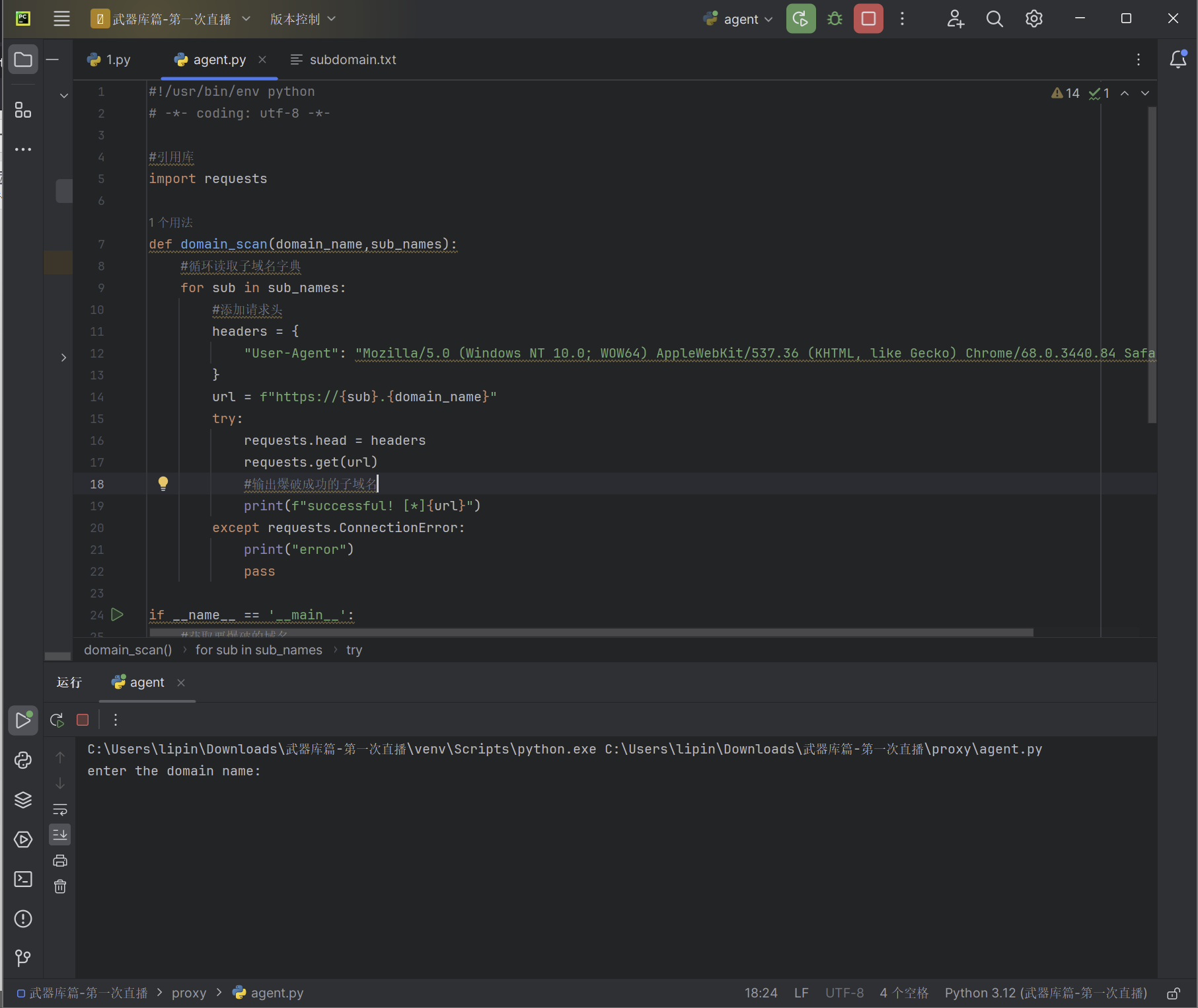1198x1008 pixels.
Task: Open indent settings 4 个空格
Action: [904, 993]
